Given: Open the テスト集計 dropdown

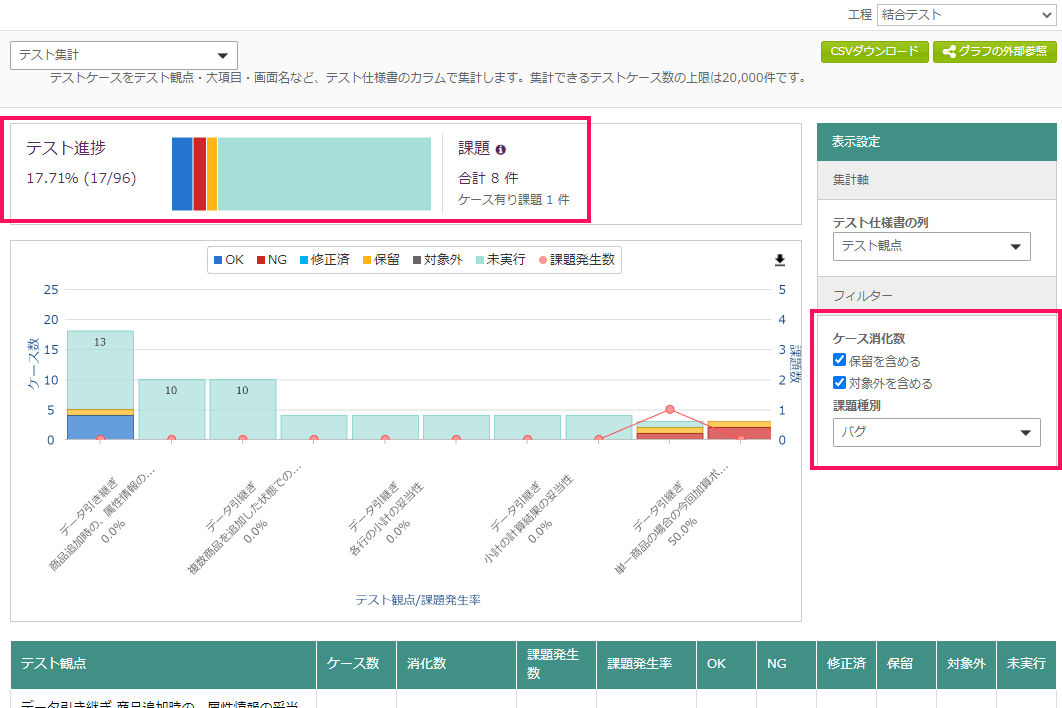Looking at the screenshot, I should (124, 55).
